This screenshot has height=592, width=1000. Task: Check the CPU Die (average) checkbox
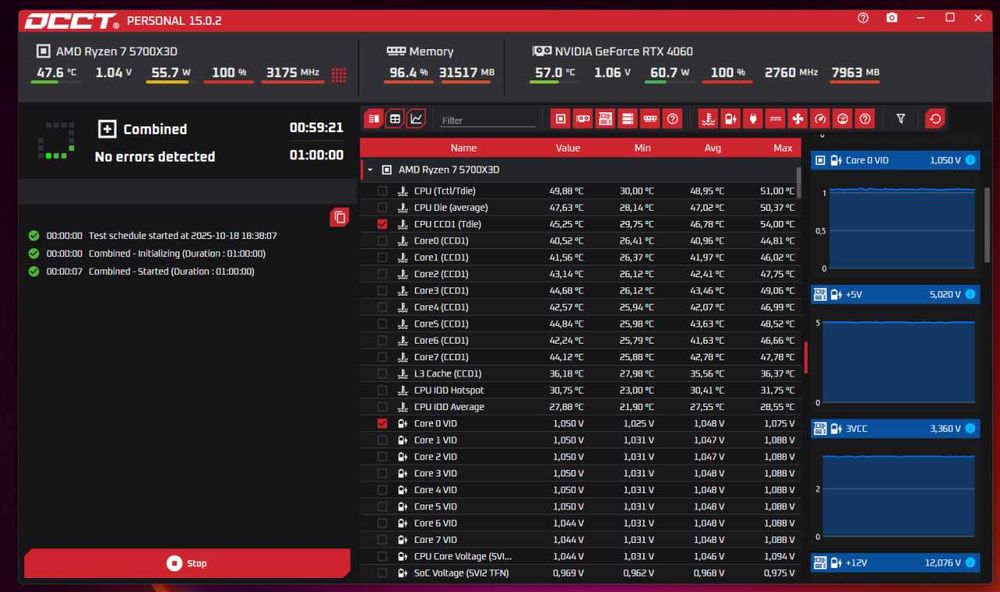pos(382,207)
